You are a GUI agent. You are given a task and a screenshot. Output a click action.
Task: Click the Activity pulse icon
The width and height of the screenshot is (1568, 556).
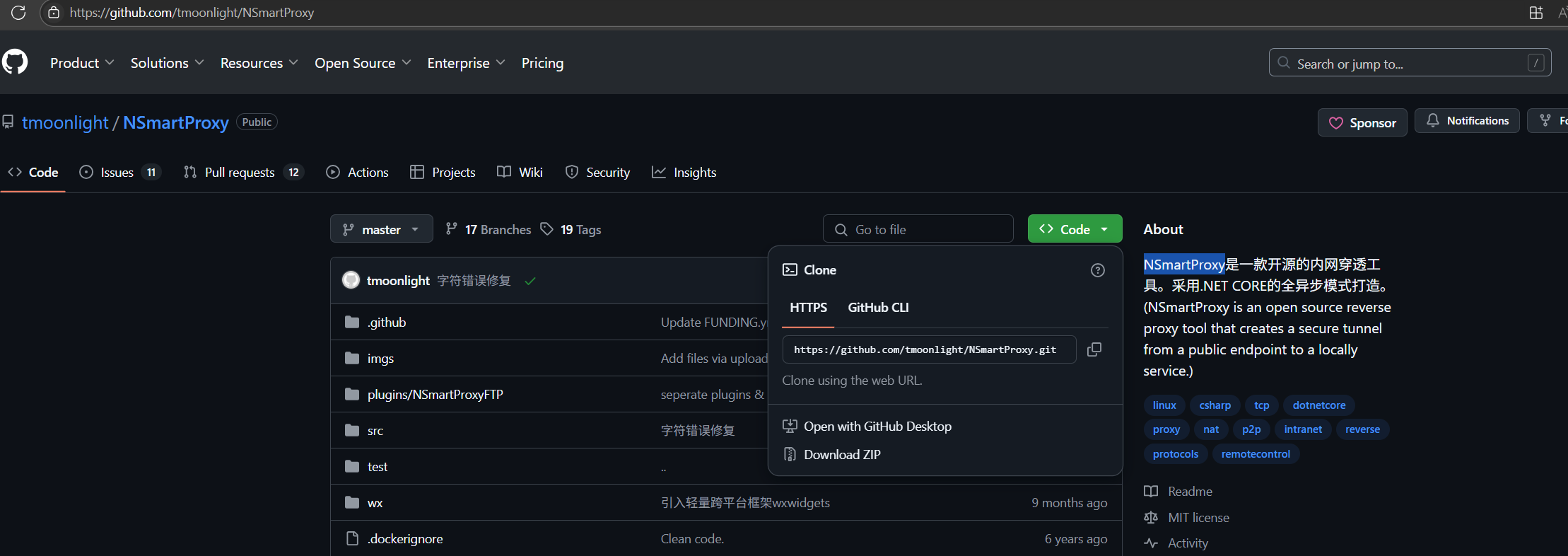1151,543
